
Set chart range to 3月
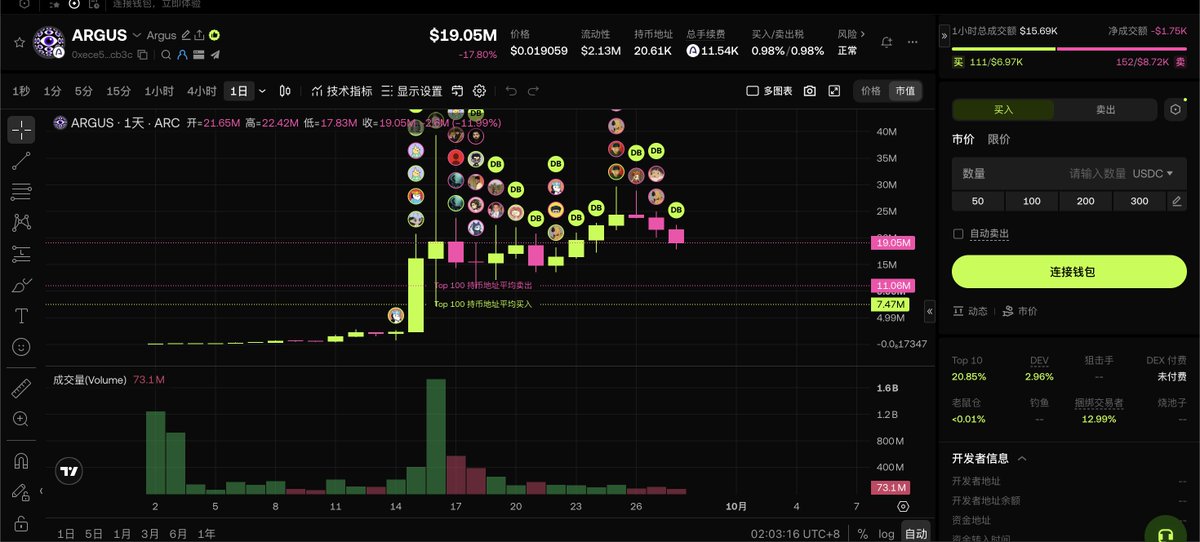click(x=149, y=533)
